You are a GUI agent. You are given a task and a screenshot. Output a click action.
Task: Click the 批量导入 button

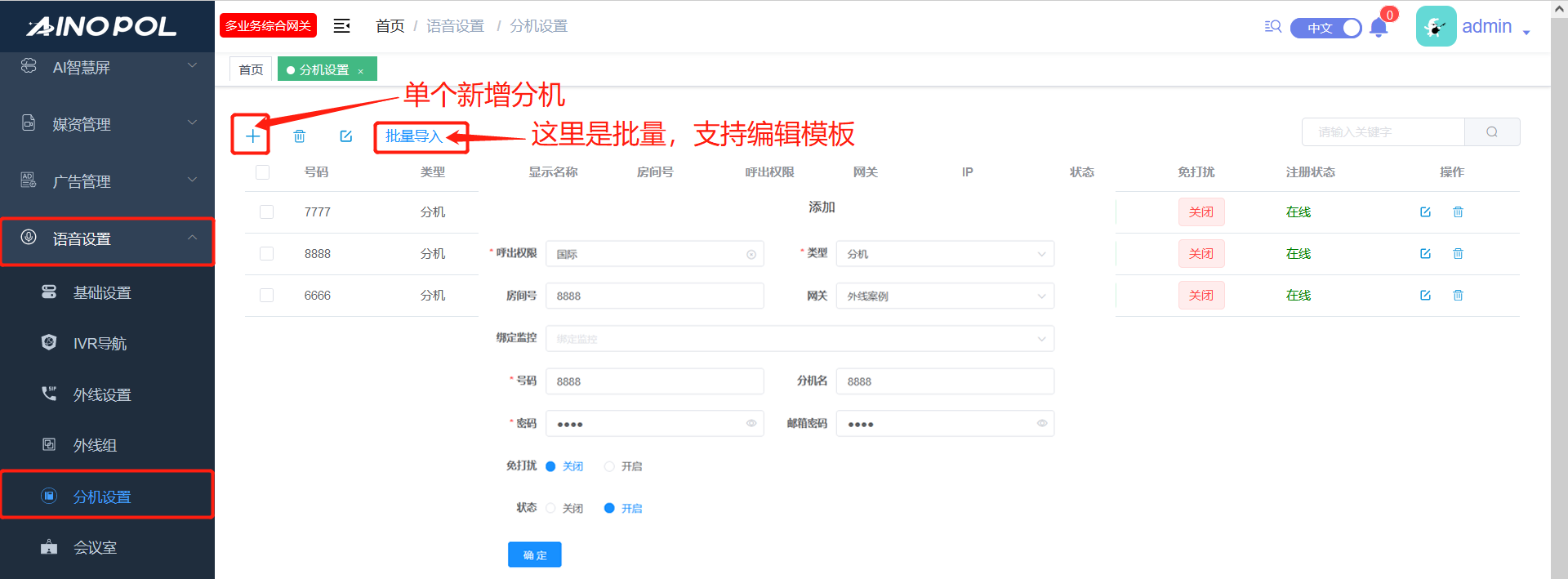click(413, 136)
